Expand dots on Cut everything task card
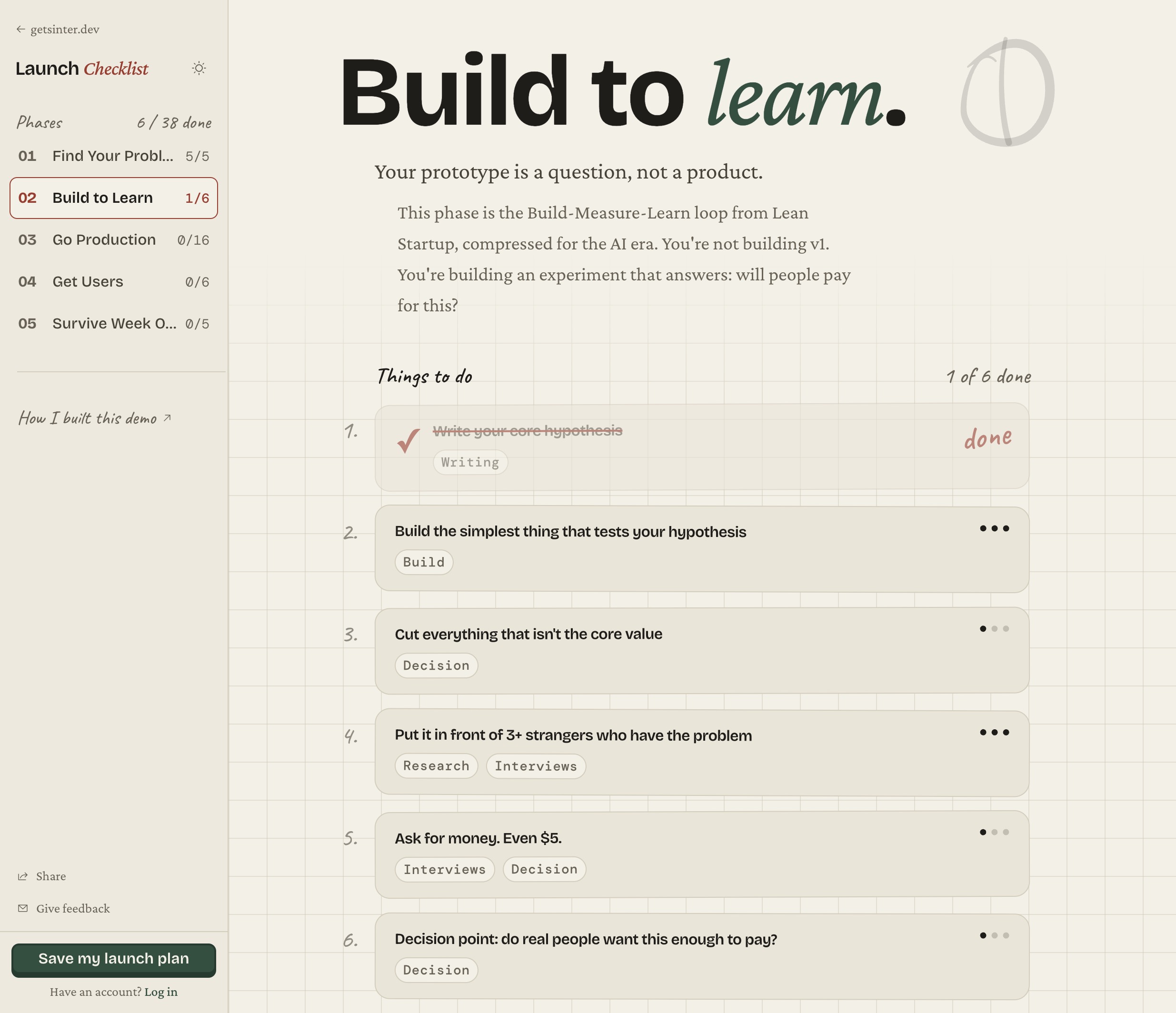The width and height of the screenshot is (1176, 1013). point(995,629)
